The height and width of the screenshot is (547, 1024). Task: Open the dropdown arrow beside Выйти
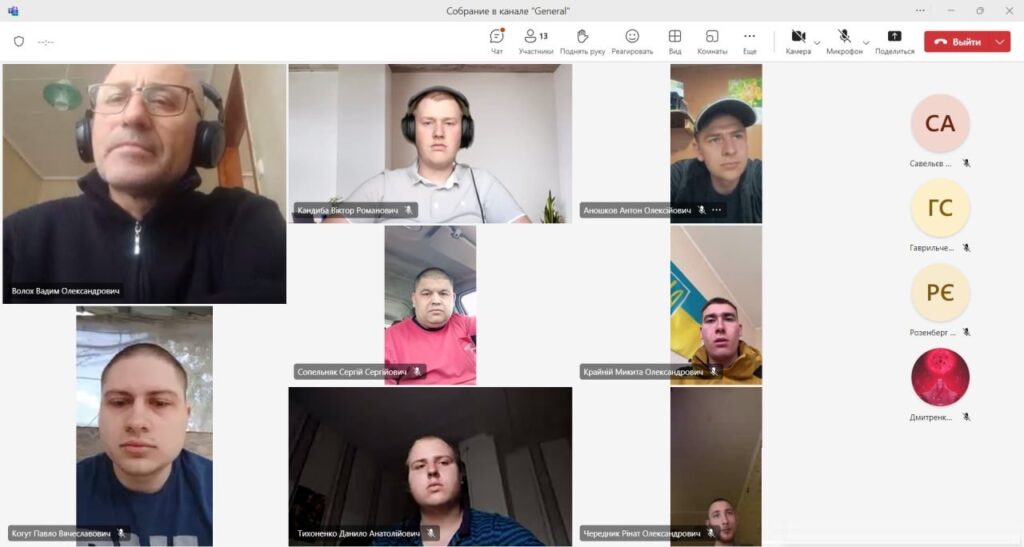[x=1000, y=41]
